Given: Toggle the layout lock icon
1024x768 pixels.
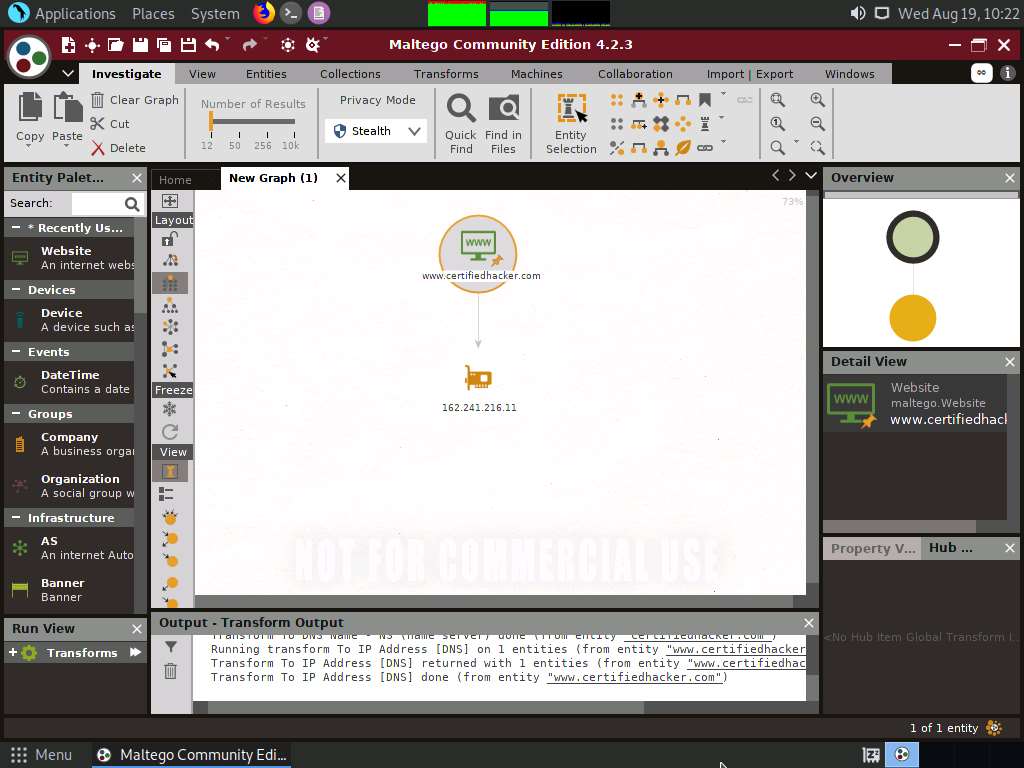Looking at the screenshot, I should pos(170,239).
